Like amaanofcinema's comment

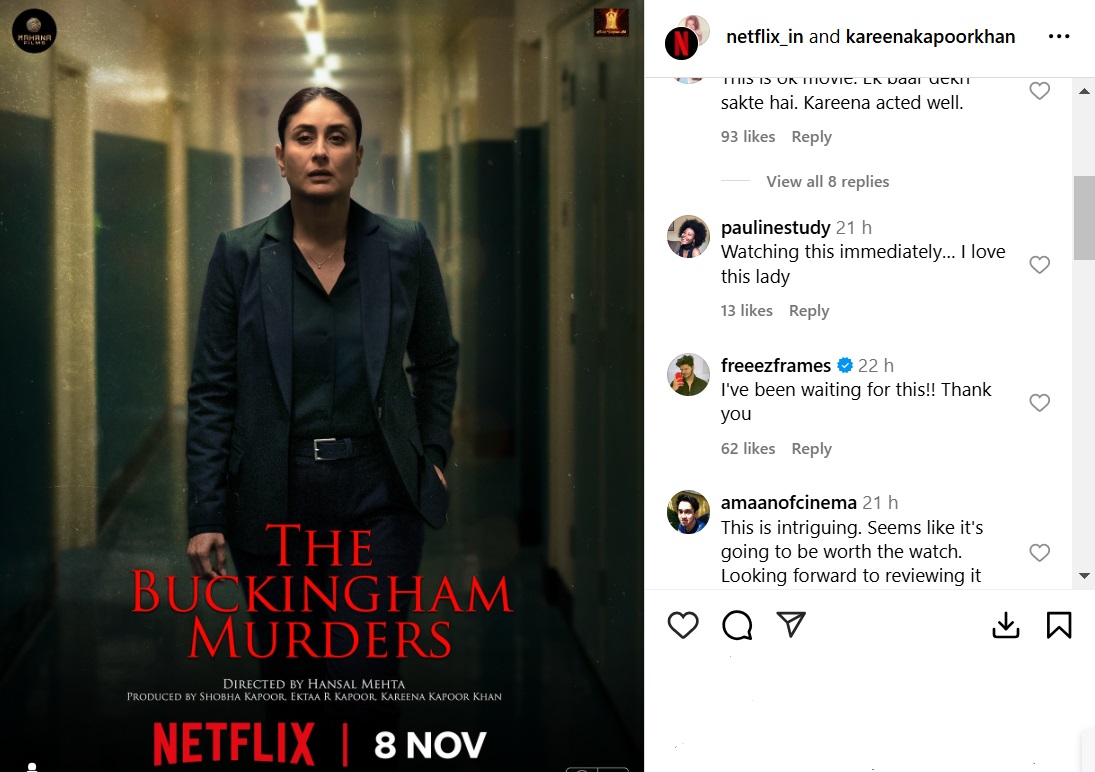(x=1039, y=552)
